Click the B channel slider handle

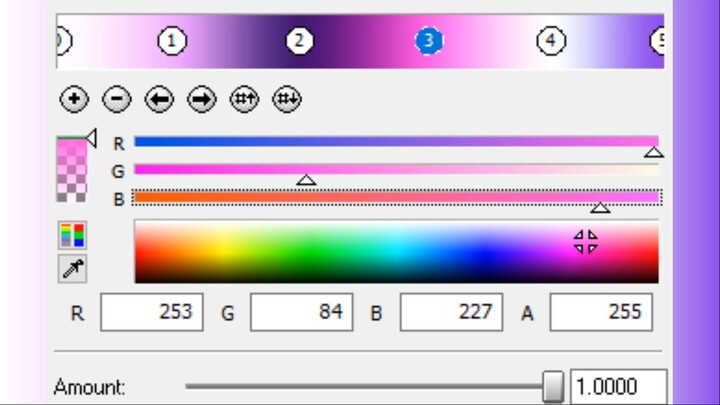click(x=600, y=207)
